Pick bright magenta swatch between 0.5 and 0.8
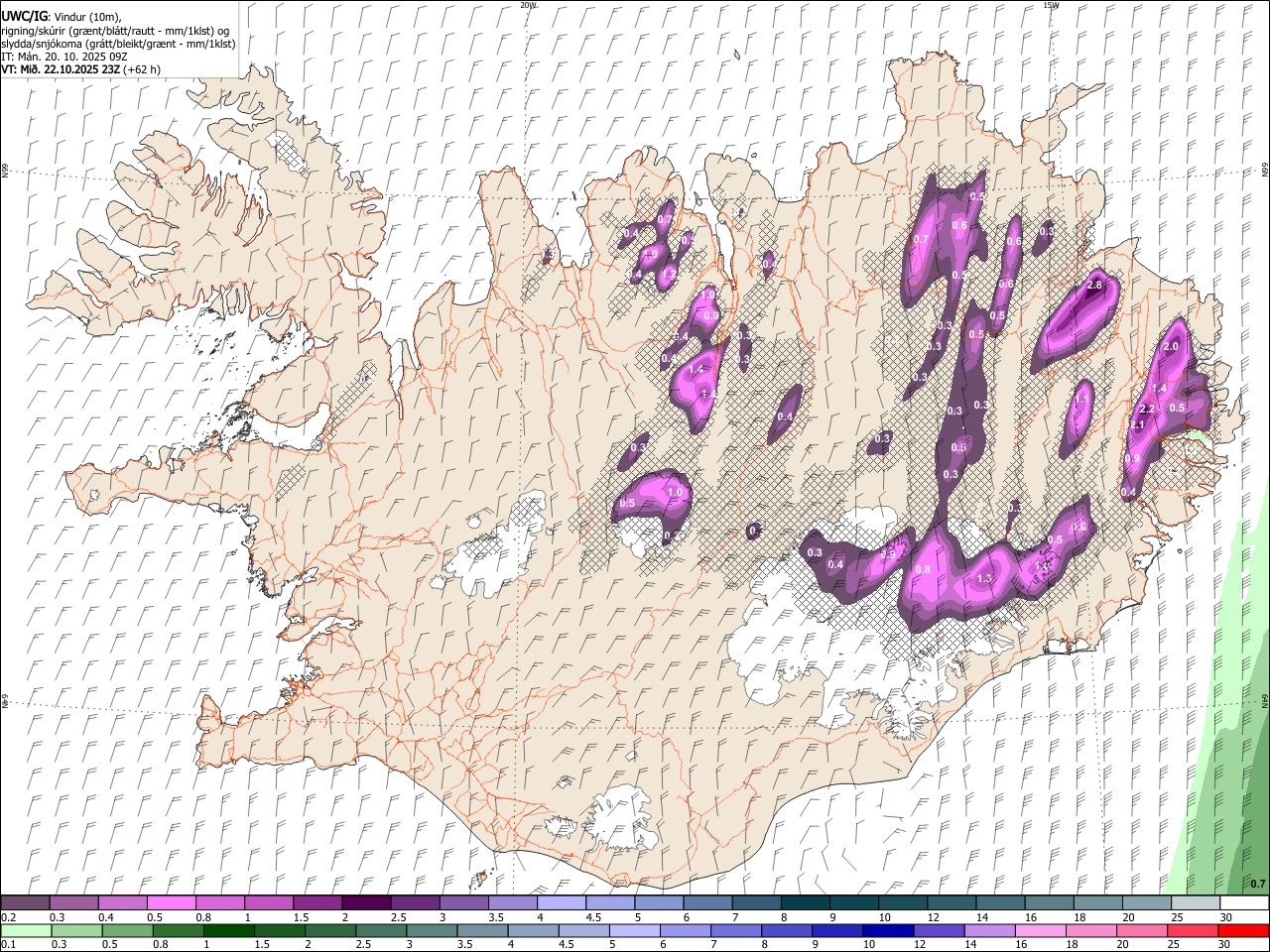The image size is (1270, 952). click(x=171, y=903)
